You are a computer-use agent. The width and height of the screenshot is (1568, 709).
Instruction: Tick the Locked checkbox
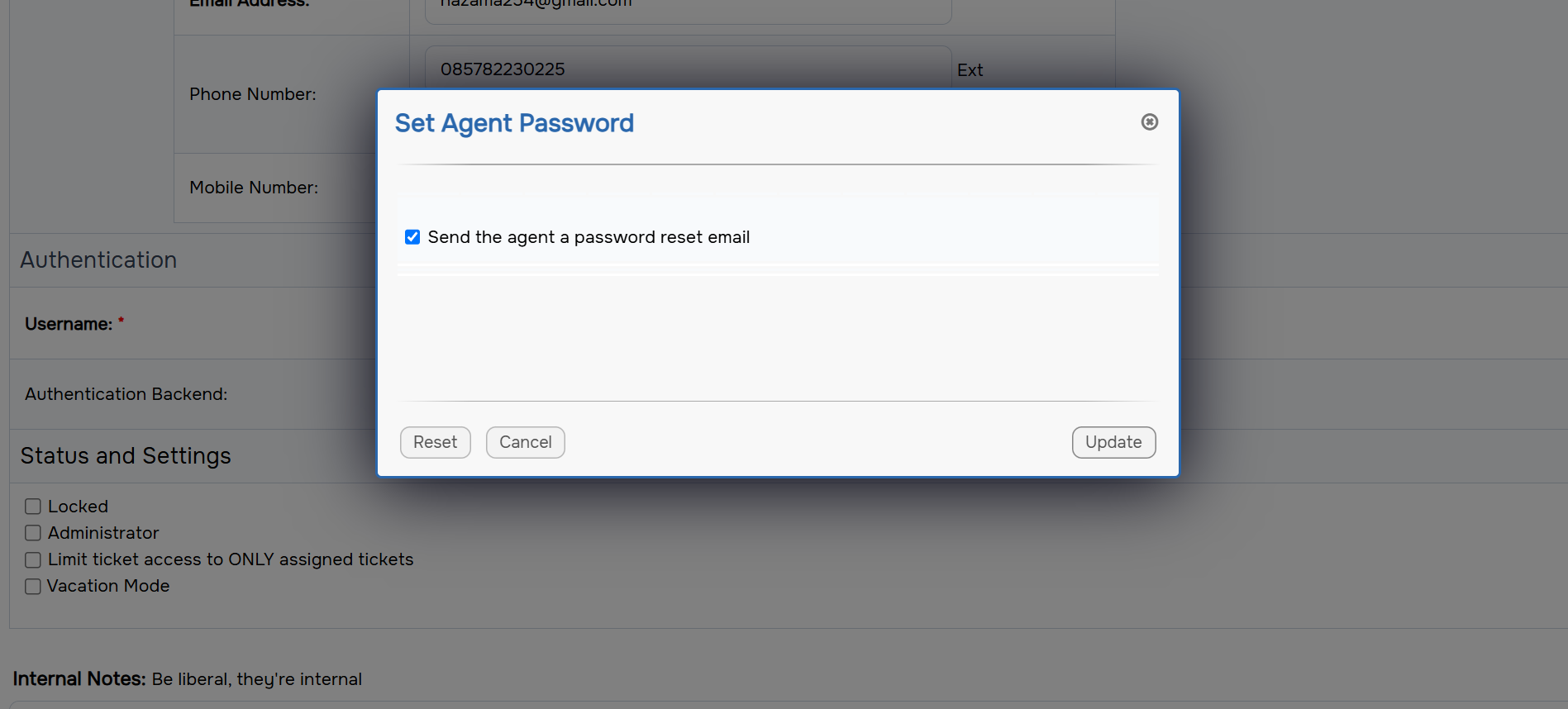click(33, 507)
